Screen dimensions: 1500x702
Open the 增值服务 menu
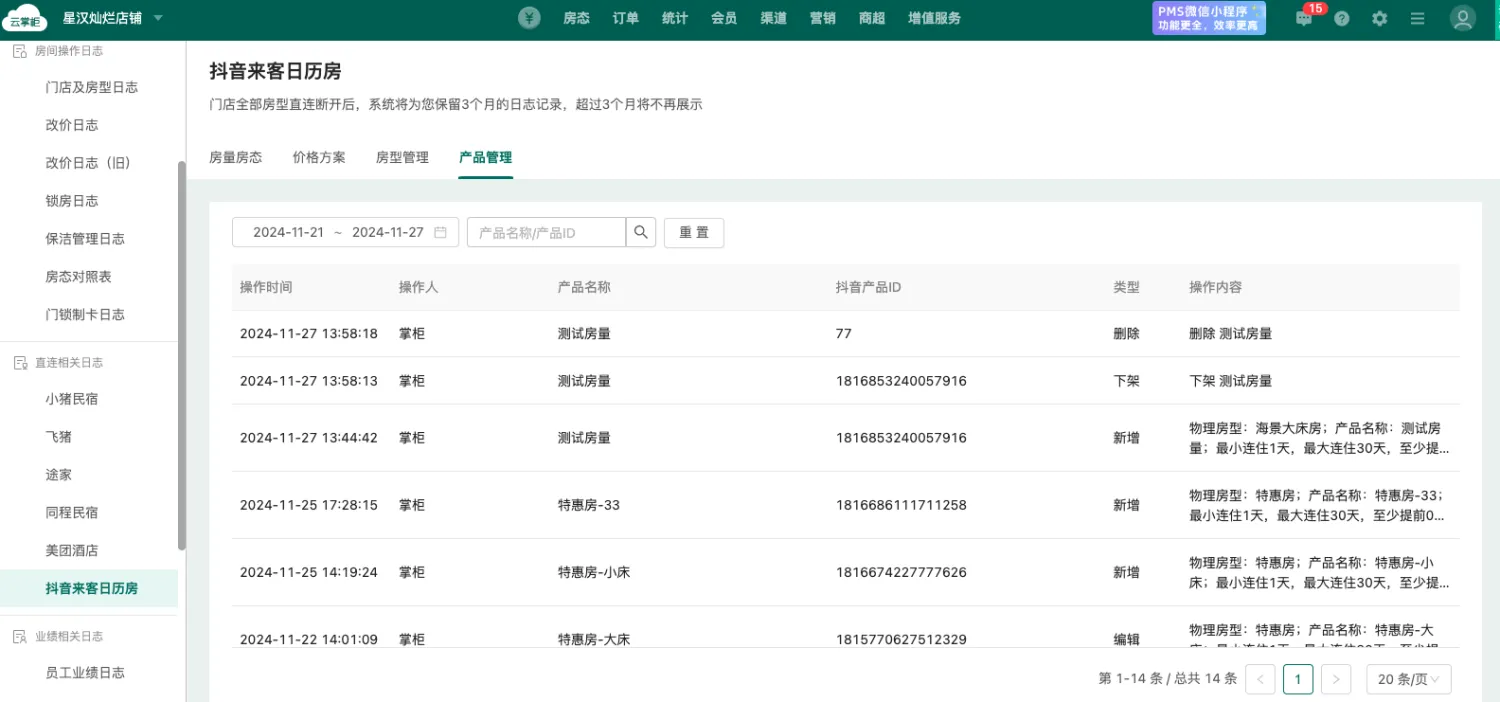coord(934,18)
